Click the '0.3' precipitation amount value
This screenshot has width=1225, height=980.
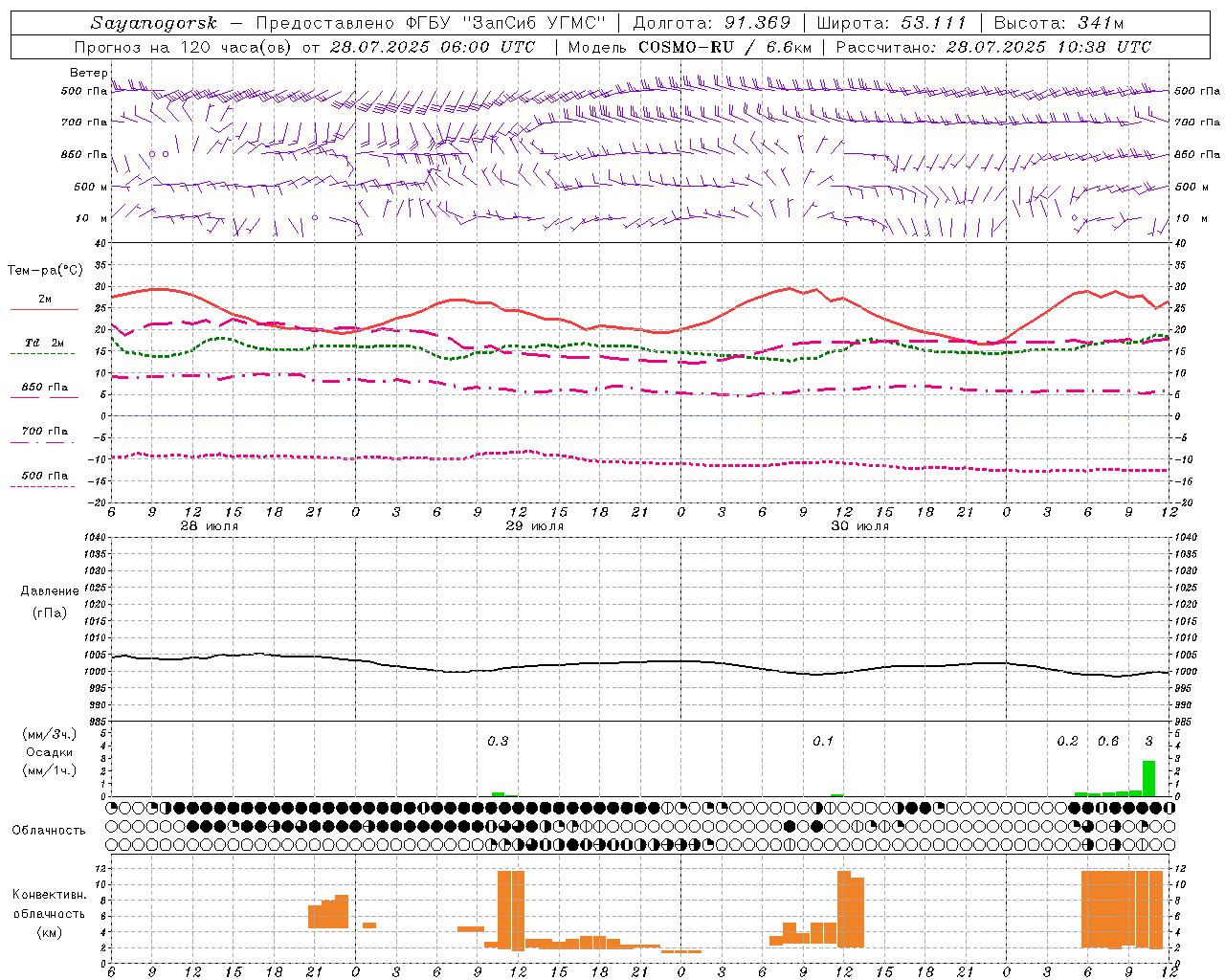pos(498,741)
